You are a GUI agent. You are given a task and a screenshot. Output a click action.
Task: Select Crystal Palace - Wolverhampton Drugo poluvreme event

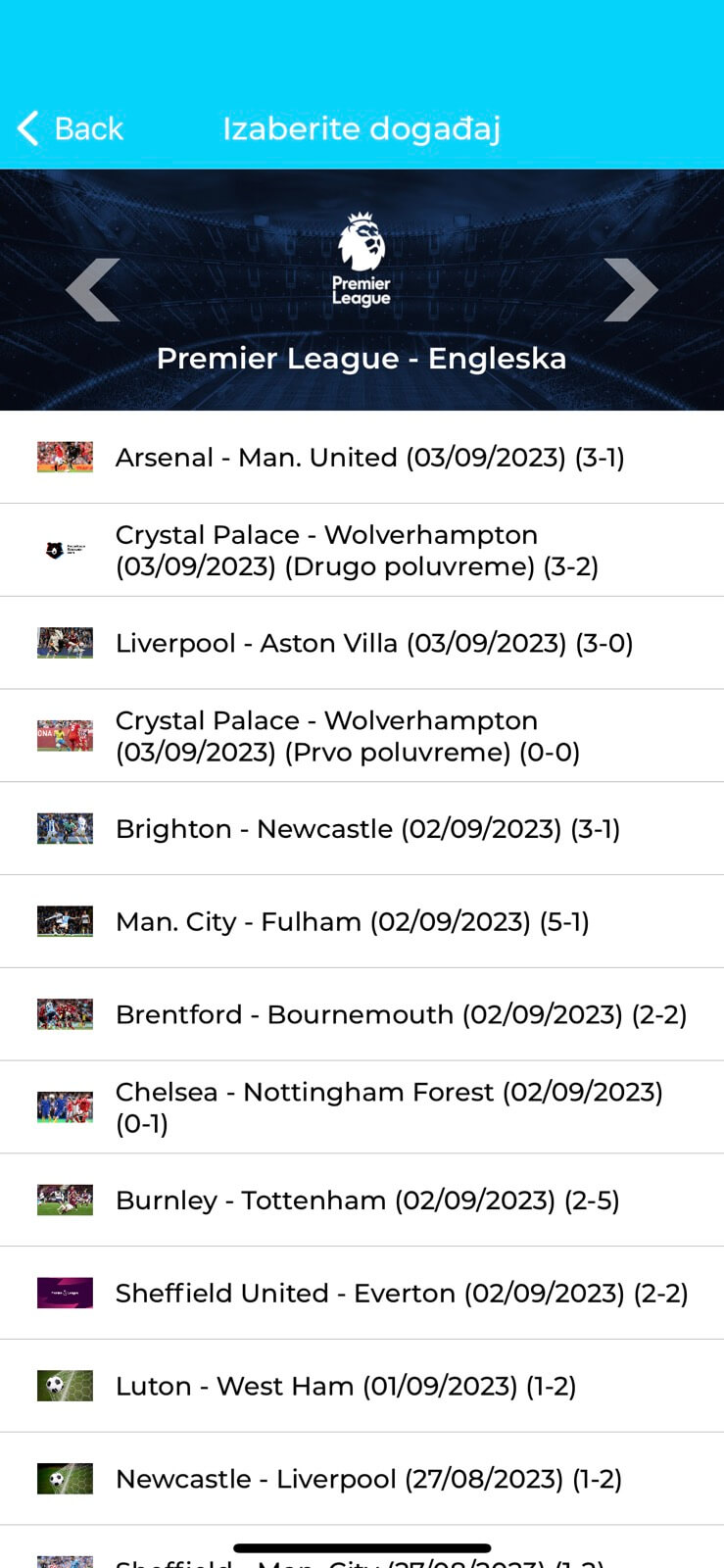click(358, 551)
